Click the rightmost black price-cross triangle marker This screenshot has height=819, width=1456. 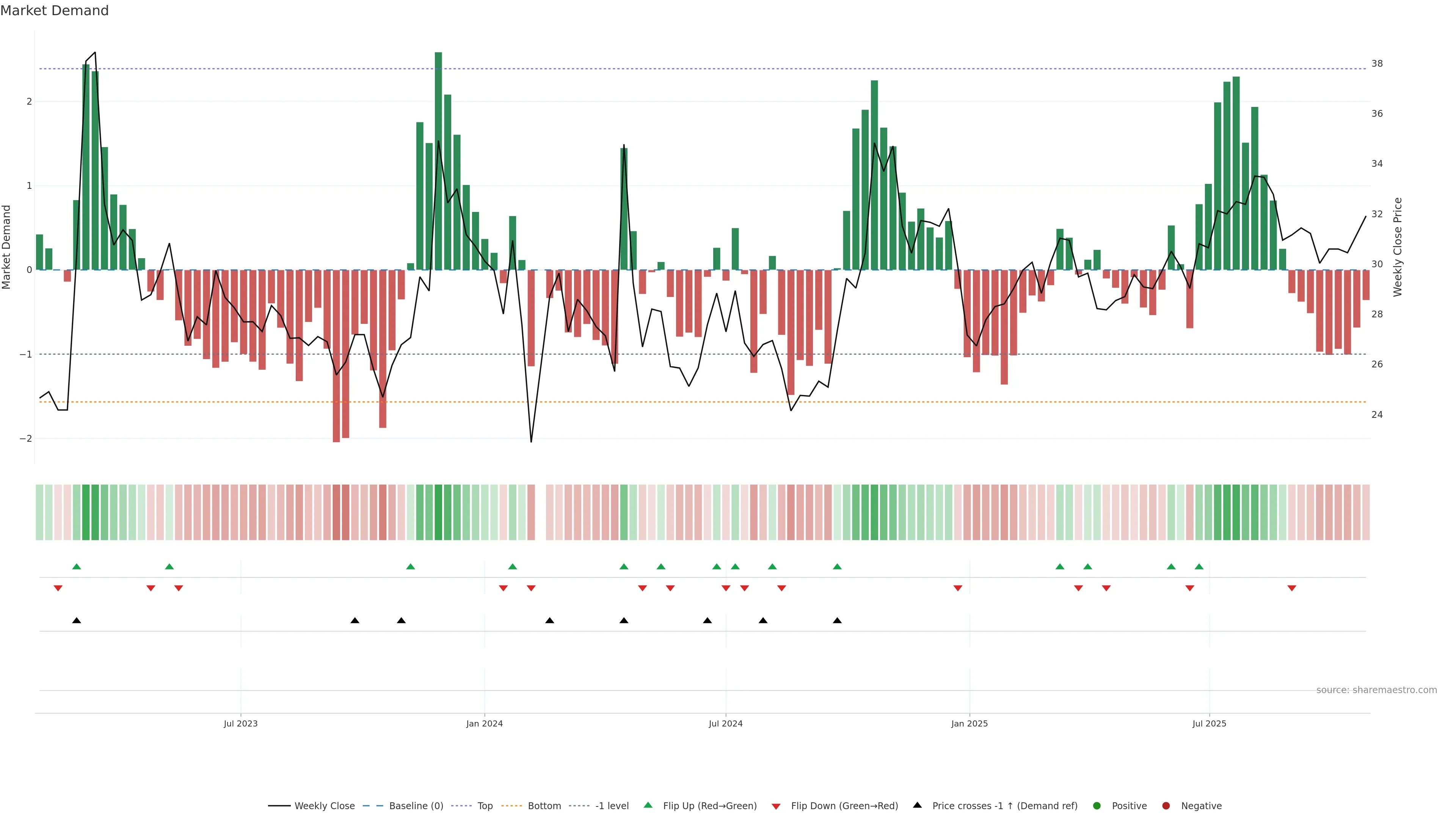tap(837, 621)
